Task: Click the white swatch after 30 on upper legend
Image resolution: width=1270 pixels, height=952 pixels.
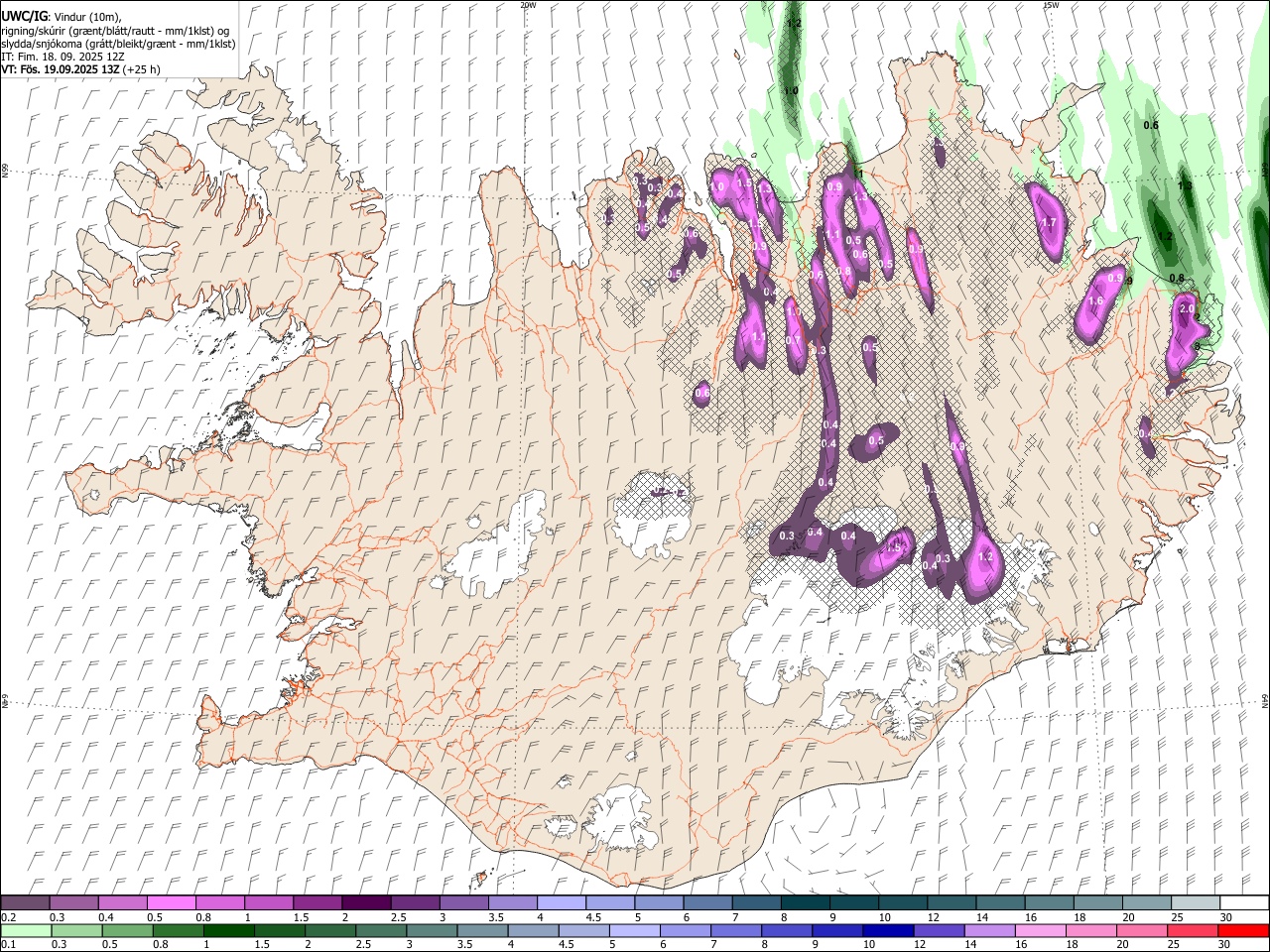Action: click(1244, 902)
